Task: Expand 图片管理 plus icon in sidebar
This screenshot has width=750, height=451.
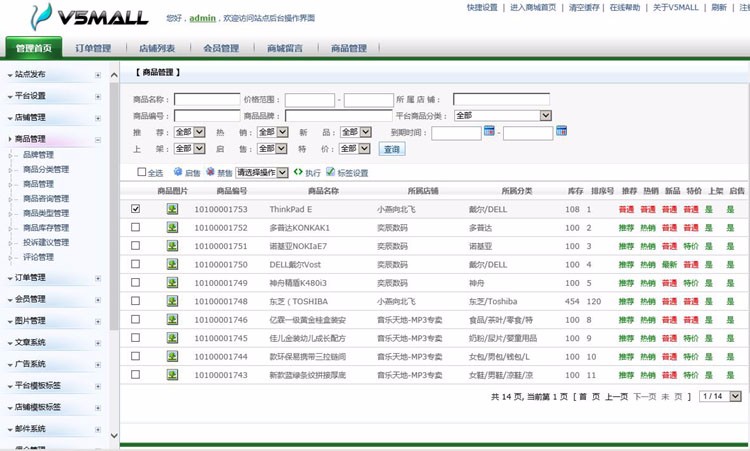Action: (98, 321)
